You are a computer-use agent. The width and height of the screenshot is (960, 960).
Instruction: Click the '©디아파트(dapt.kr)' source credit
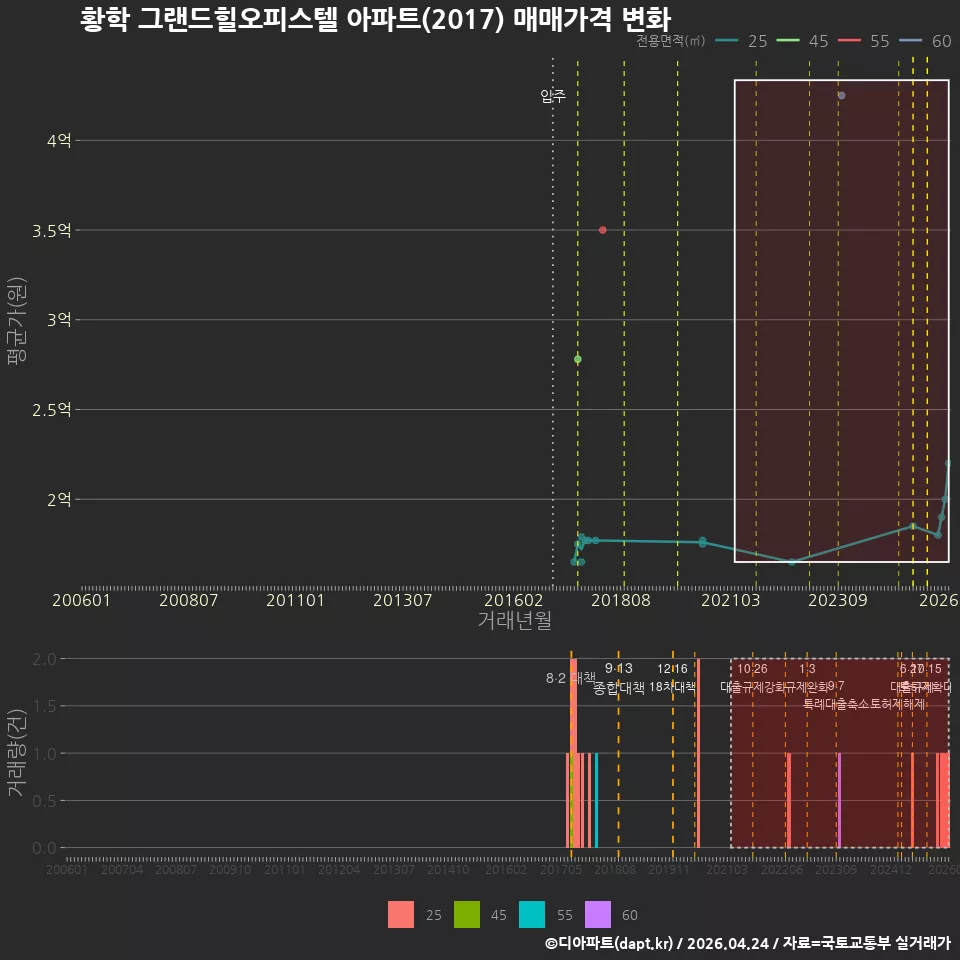[609, 943]
